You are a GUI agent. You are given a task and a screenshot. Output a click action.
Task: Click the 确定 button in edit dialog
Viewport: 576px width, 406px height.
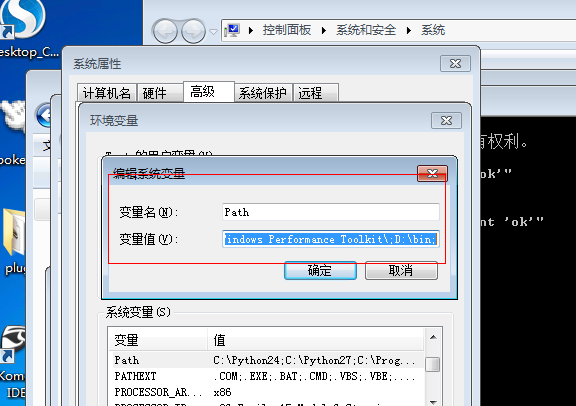(x=320, y=270)
